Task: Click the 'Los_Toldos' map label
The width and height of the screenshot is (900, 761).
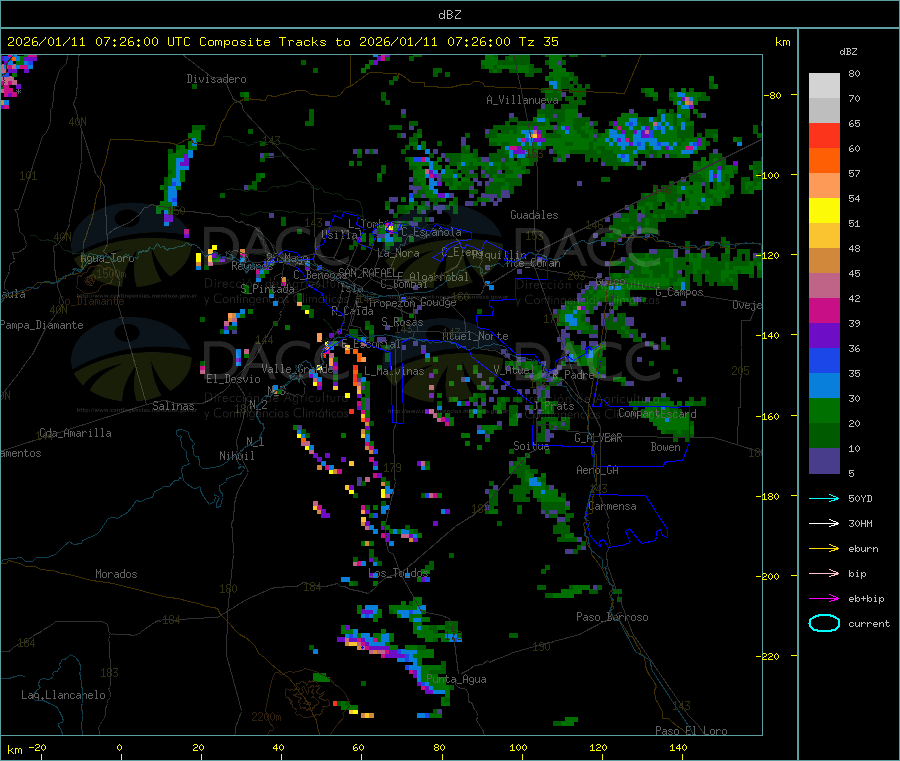Action: click(x=398, y=573)
